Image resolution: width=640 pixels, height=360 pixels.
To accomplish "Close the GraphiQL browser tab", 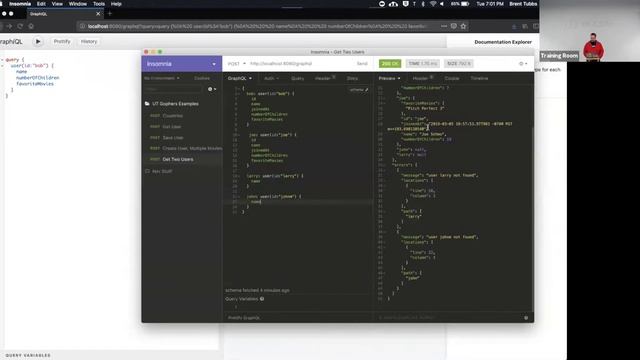I will pyautogui.click(x=98, y=13).
